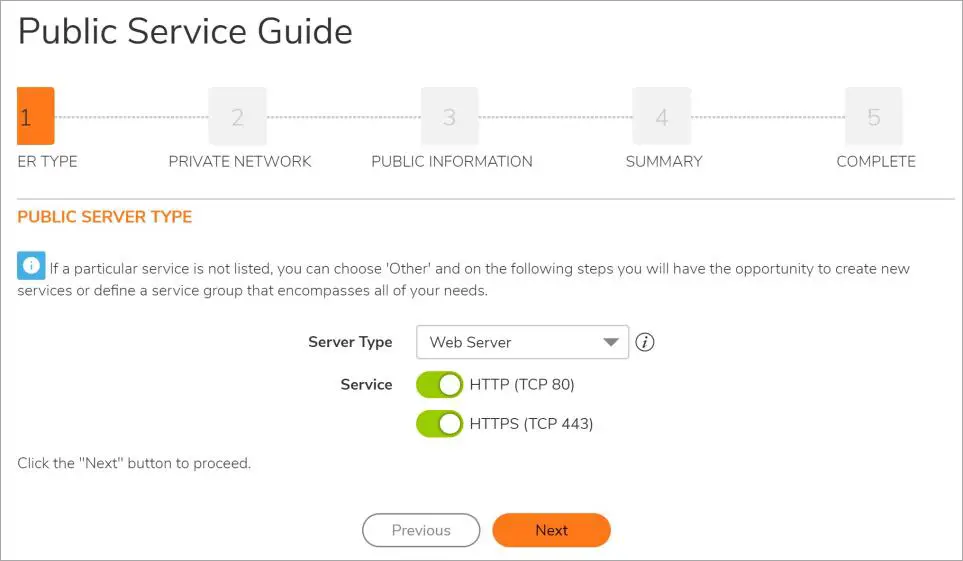Viewport: 963px width, 561px height.
Task: Click the step 4 number box
Action: pos(661,117)
